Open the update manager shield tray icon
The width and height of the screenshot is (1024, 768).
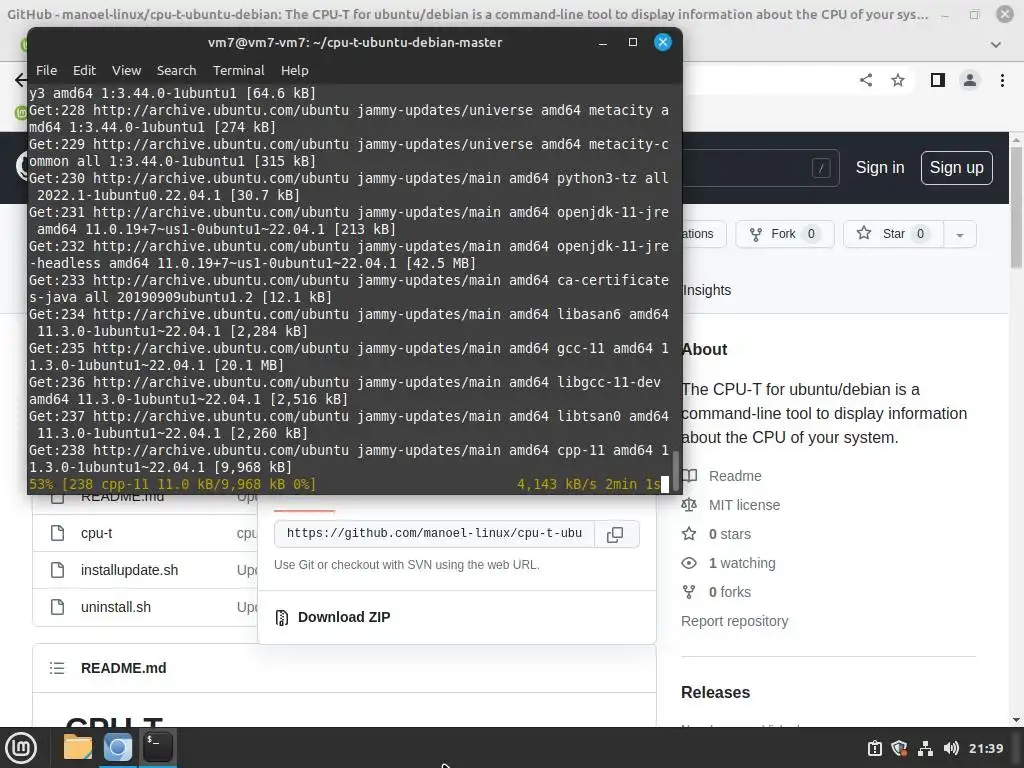[x=899, y=748]
